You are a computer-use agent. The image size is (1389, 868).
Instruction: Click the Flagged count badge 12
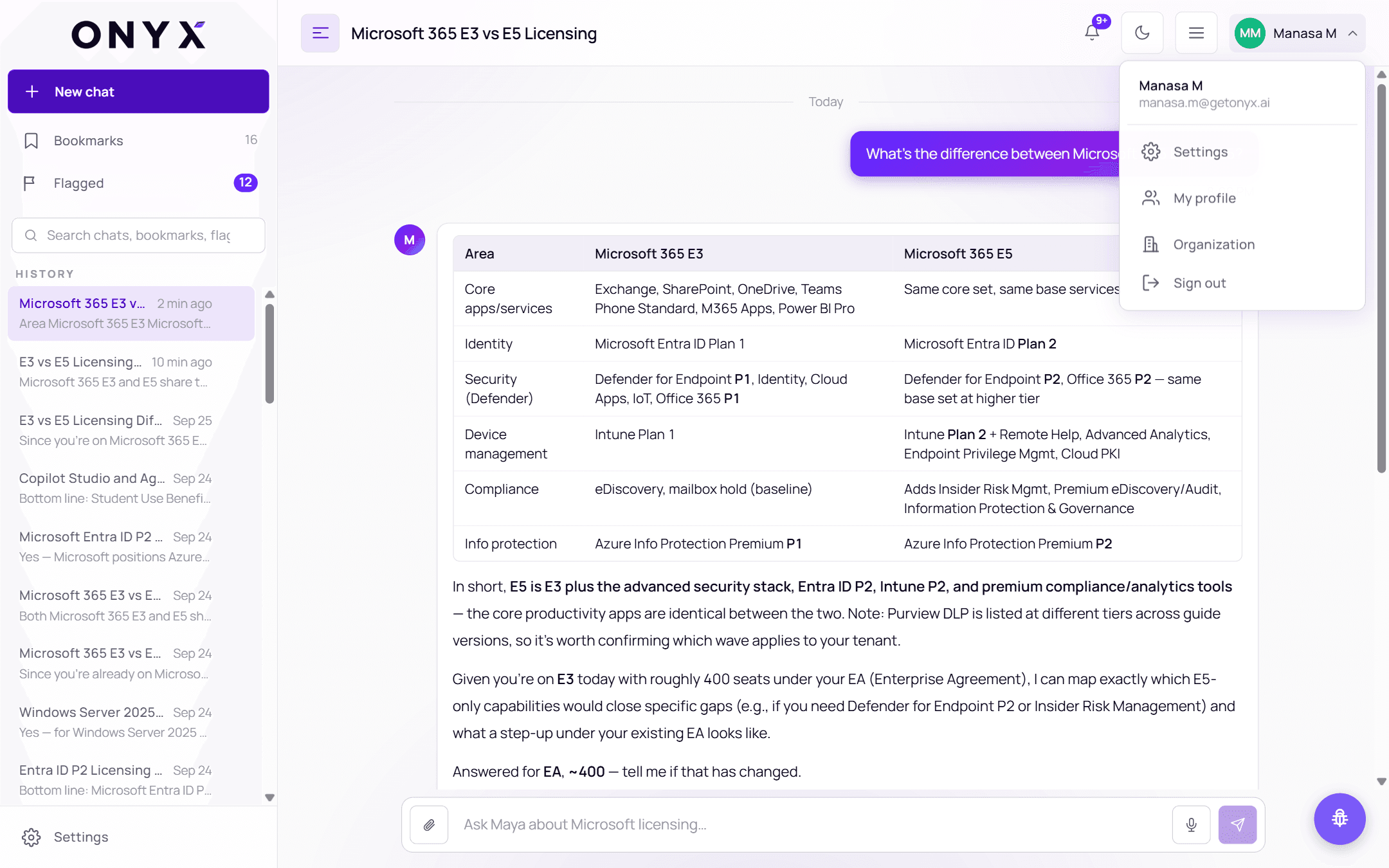246,183
